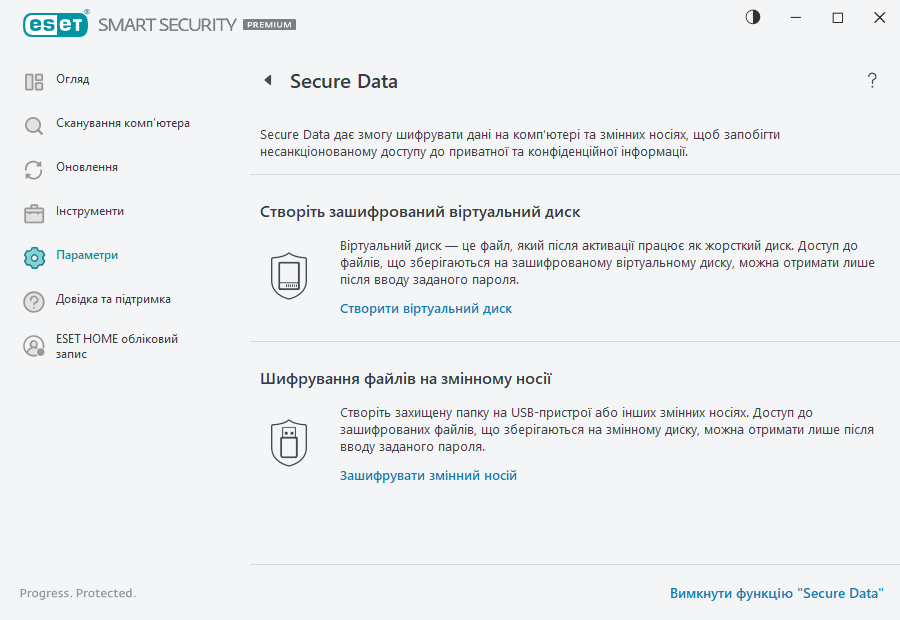Screen dimensions: 900x620
Task: Open Створити віртуальний диск link
Action: 425,308
